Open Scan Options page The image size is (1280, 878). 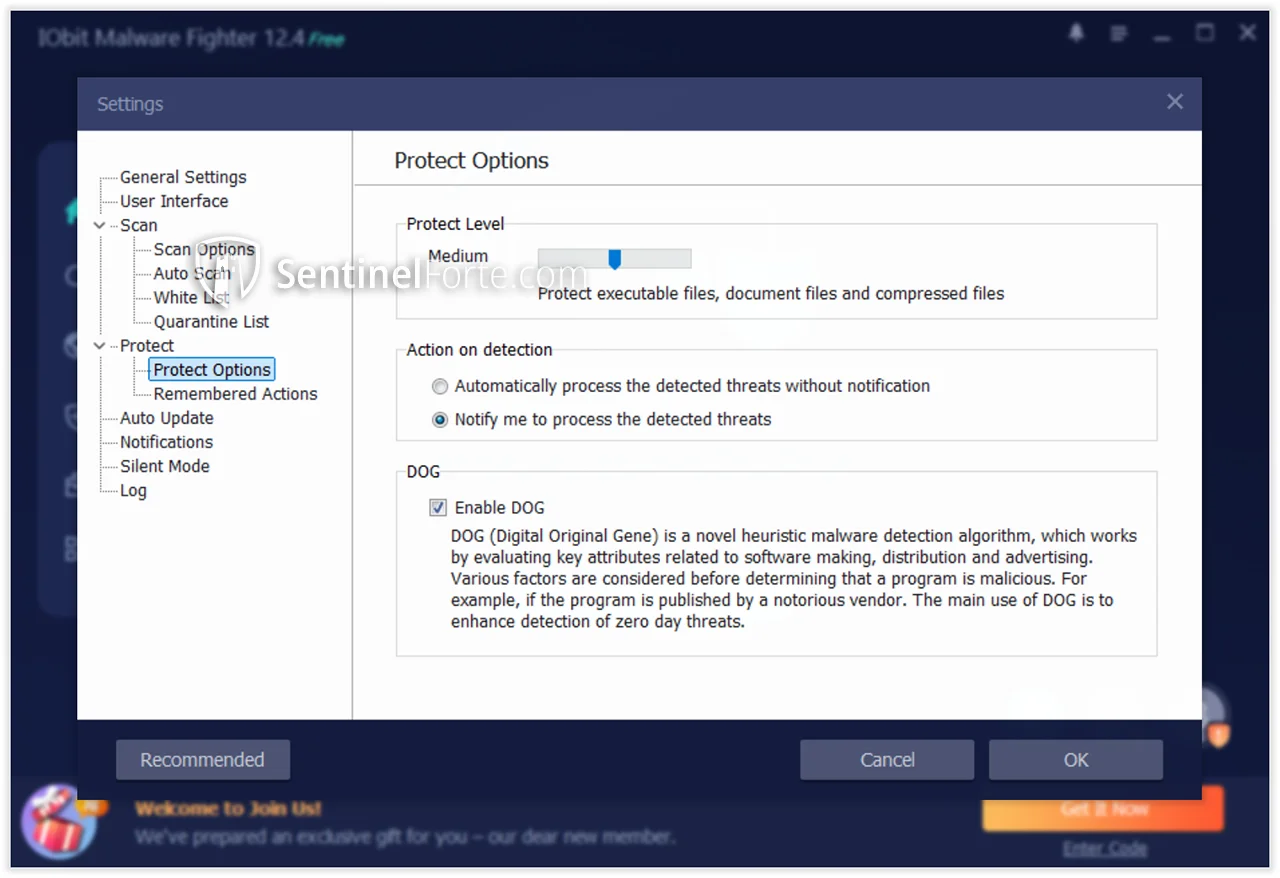pyautogui.click(x=204, y=249)
